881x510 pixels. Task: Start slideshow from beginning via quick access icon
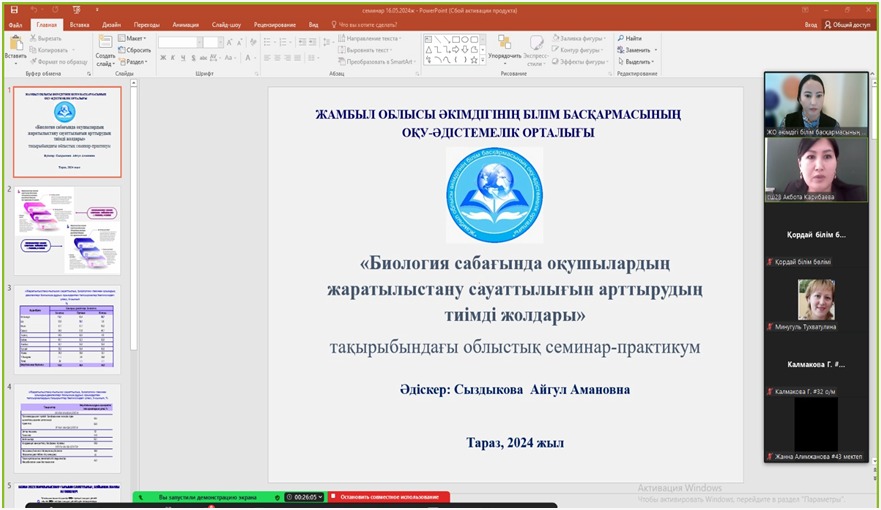76,10
